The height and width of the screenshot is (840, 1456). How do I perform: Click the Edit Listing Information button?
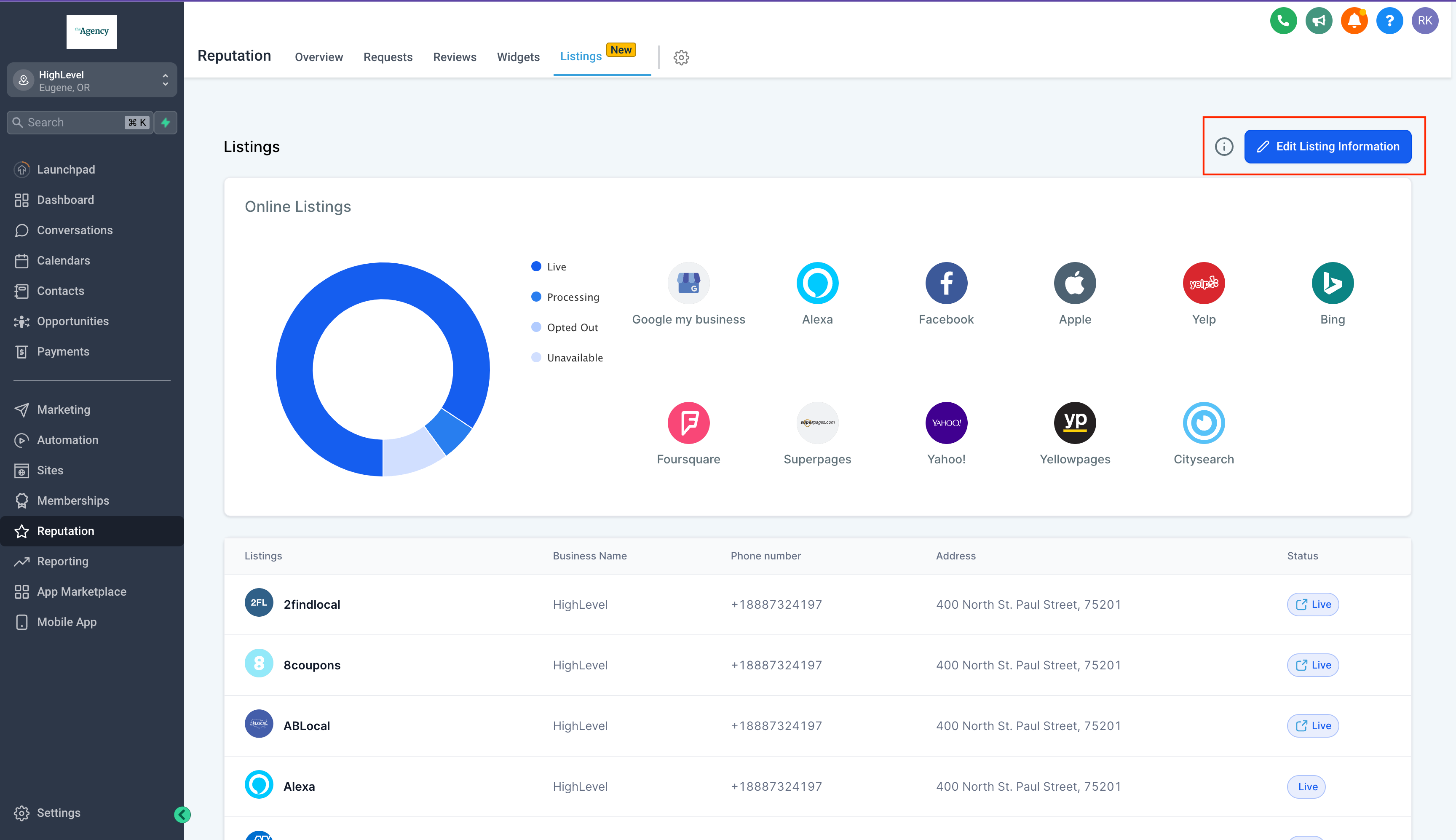coord(1328,147)
